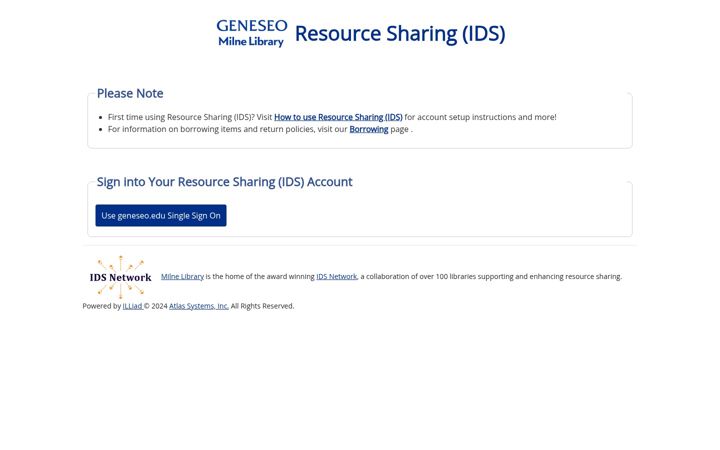
Task: Open the Borrowing page link
Action: (369, 129)
